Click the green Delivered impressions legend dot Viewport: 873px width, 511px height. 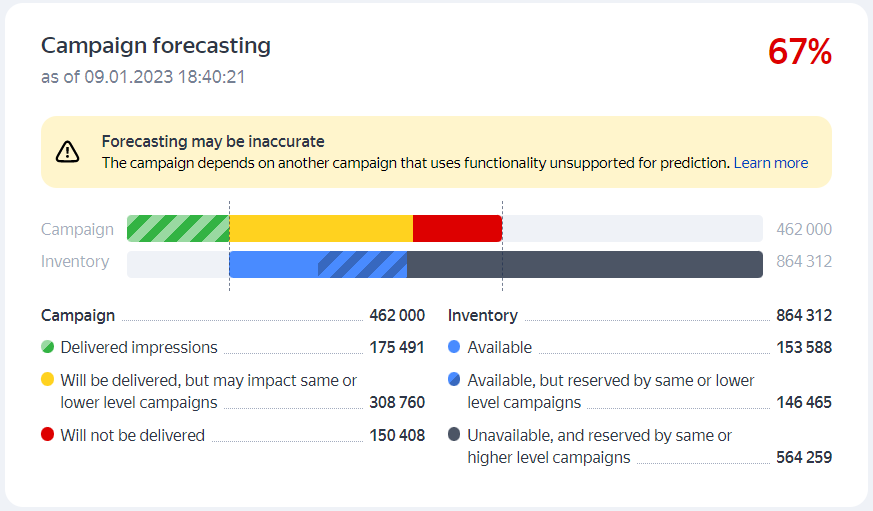[x=48, y=348]
